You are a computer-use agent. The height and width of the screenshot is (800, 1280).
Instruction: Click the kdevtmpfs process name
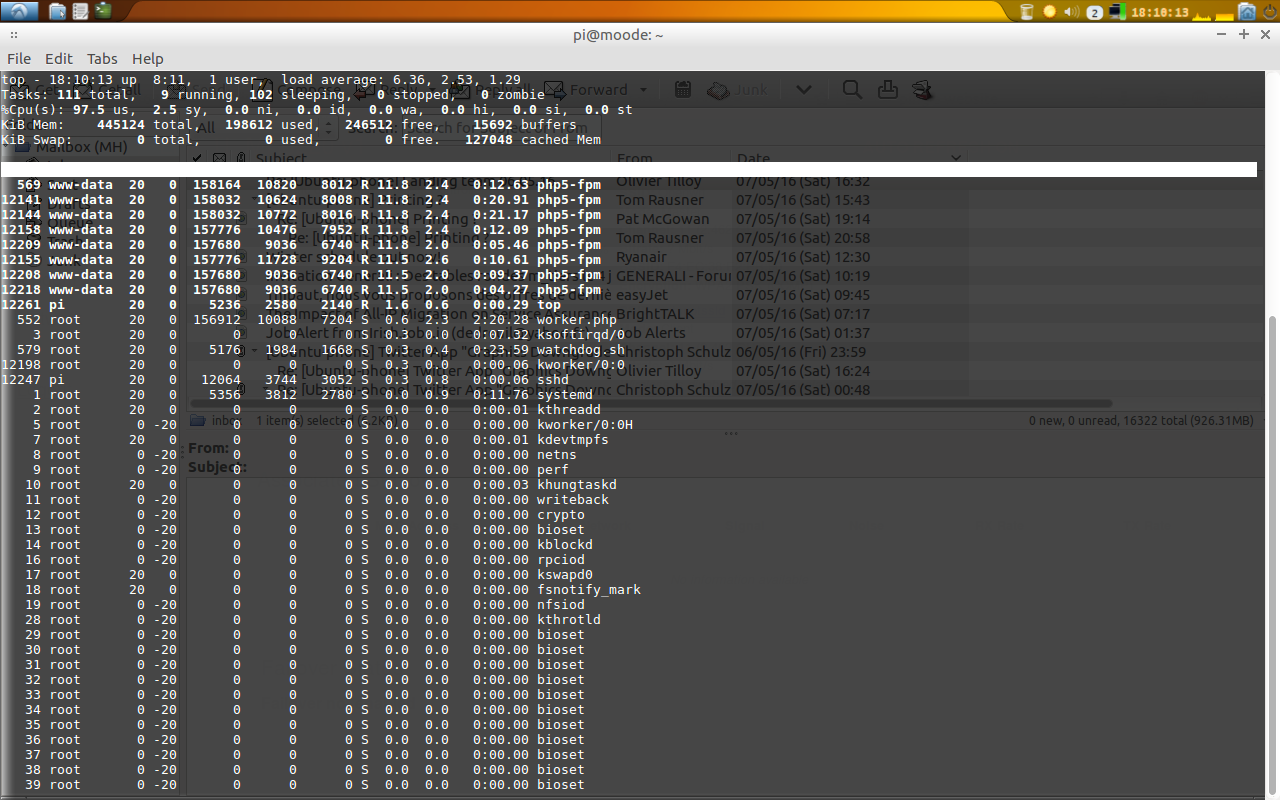pyautogui.click(x=573, y=440)
